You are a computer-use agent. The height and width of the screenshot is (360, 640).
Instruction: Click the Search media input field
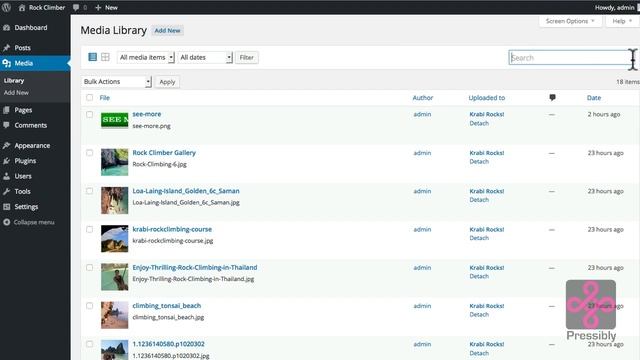571,58
